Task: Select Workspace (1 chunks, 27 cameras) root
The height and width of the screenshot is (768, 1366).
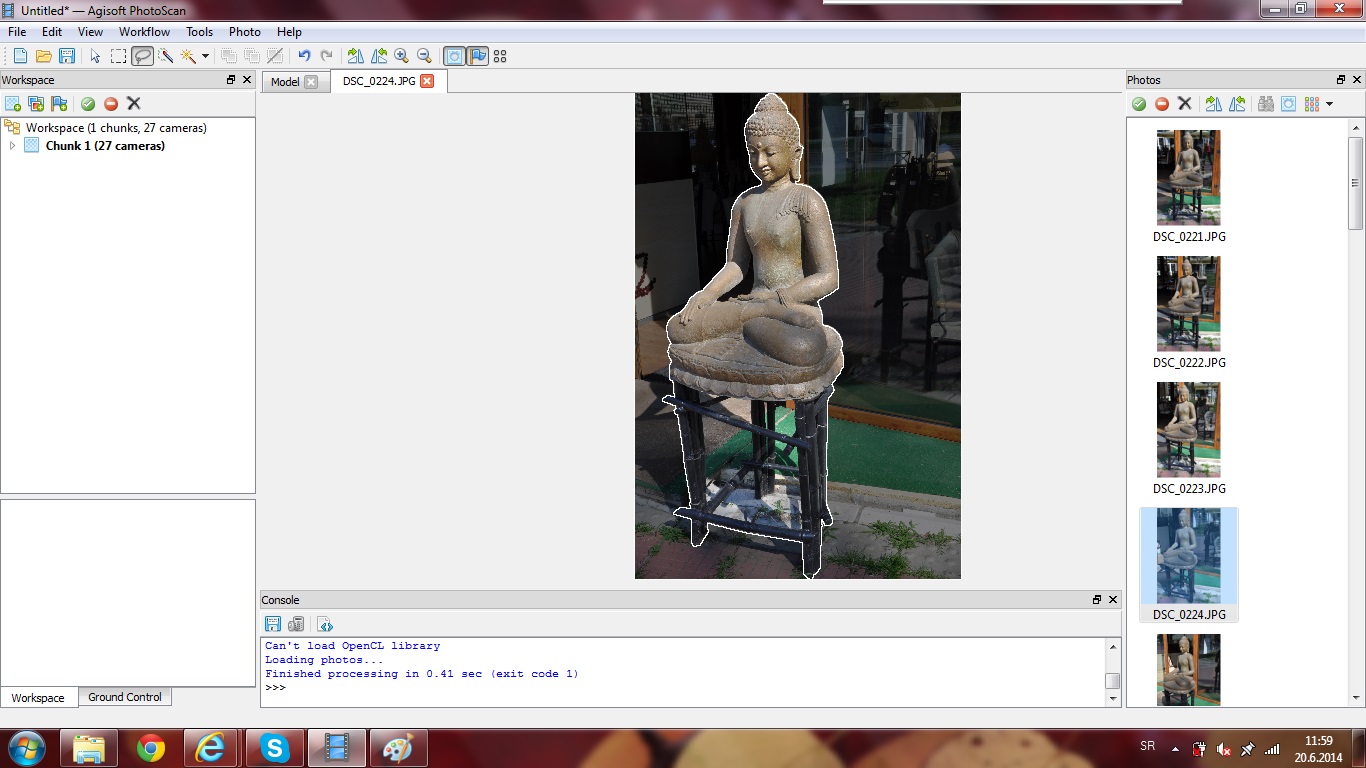Action: pos(116,128)
